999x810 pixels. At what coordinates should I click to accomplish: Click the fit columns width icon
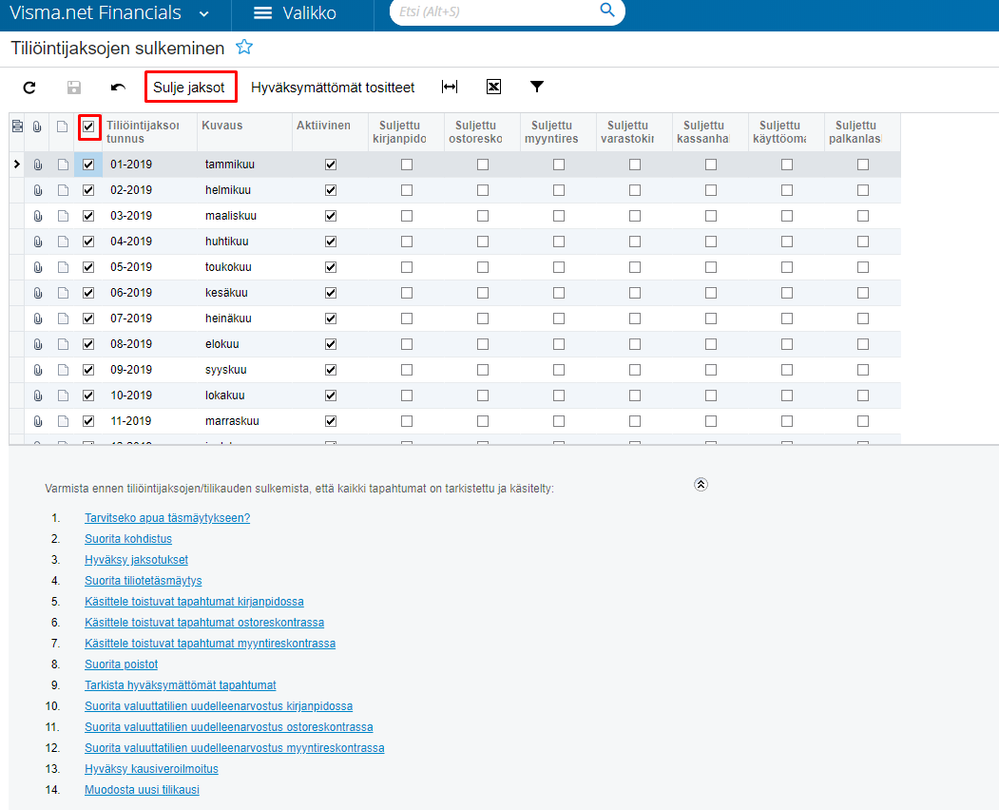point(449,87)
